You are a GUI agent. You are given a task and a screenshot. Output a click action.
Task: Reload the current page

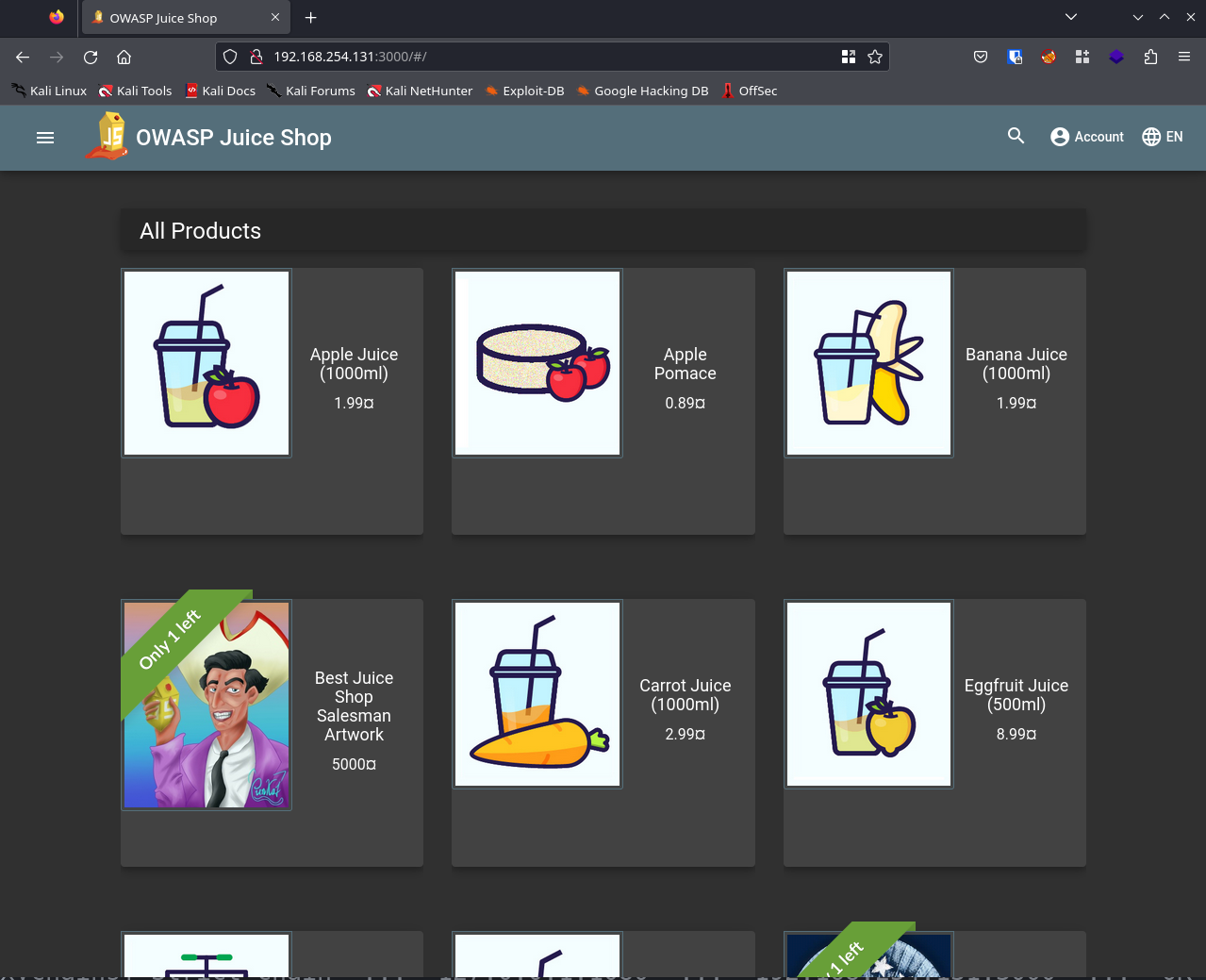coord(91,58)
